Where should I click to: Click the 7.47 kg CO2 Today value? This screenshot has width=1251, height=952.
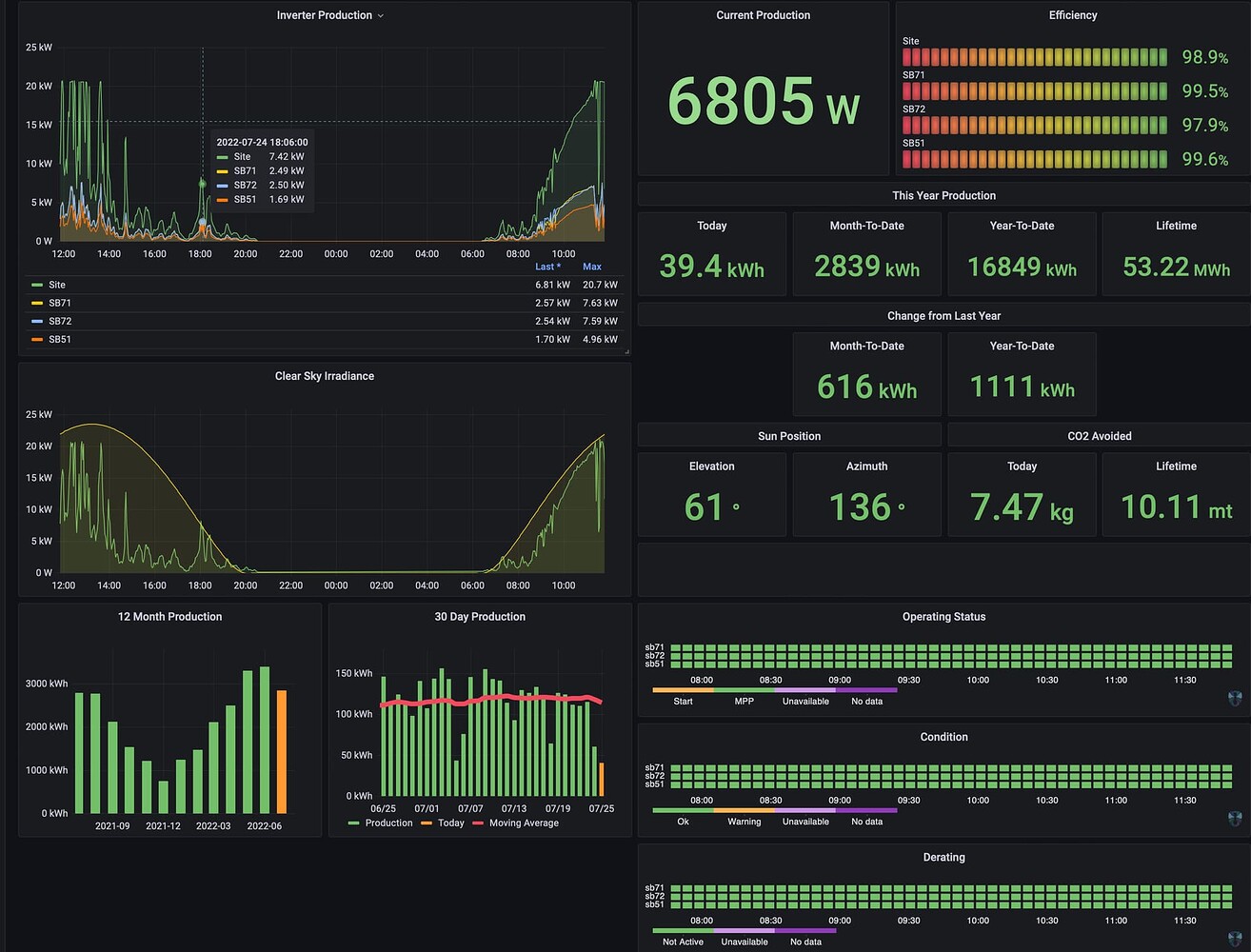[1022, 506]
